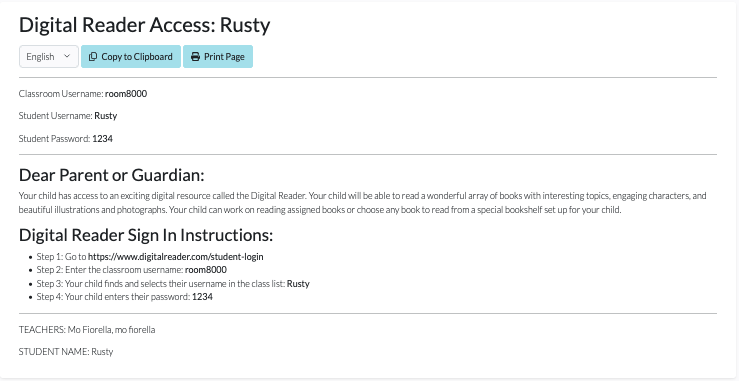Click room8000 in Step 2
This screenshot has height=381, width=739.
coord(205,270)
